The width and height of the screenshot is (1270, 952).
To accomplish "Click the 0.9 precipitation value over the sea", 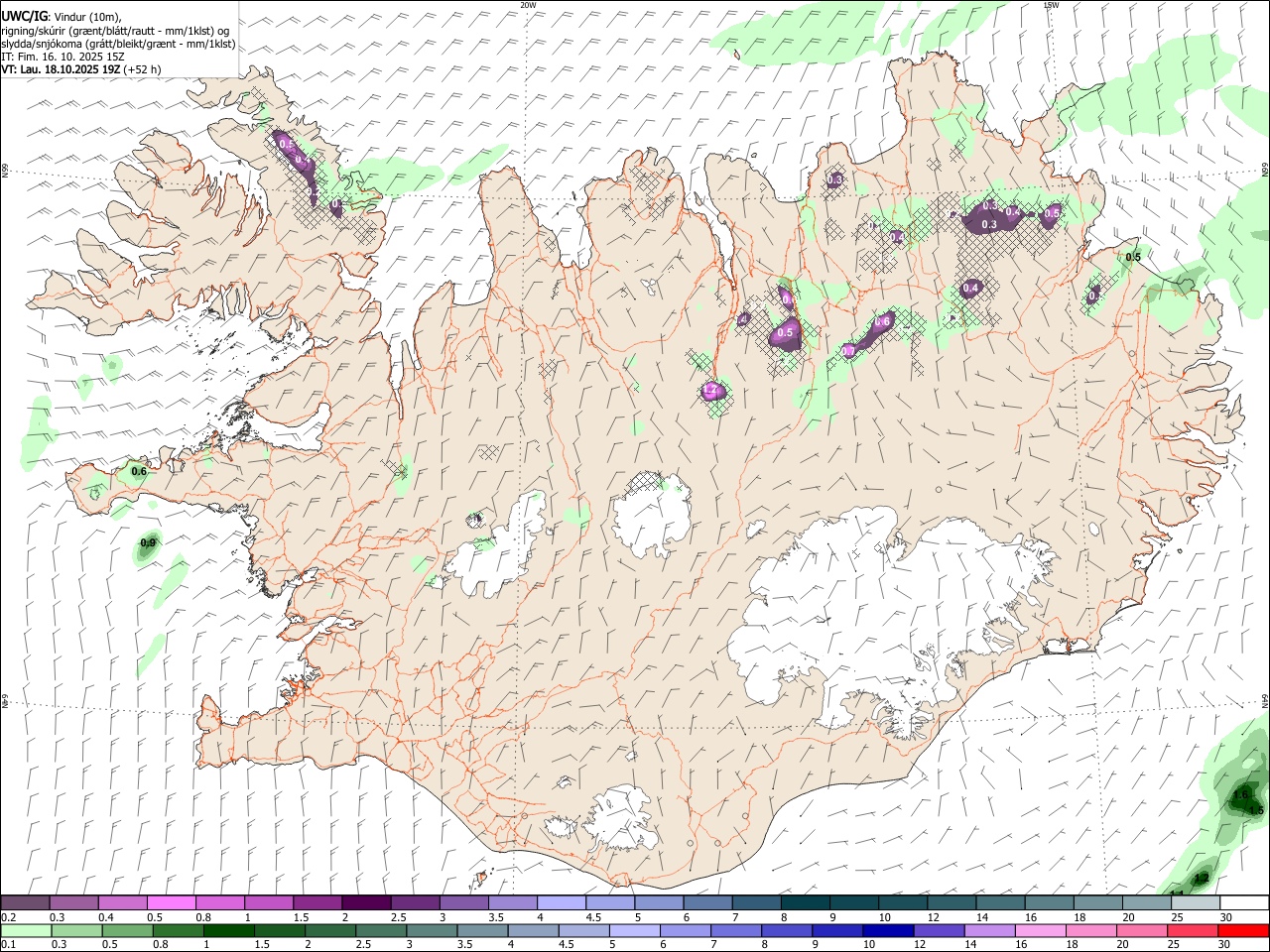I will pos(149,542).
